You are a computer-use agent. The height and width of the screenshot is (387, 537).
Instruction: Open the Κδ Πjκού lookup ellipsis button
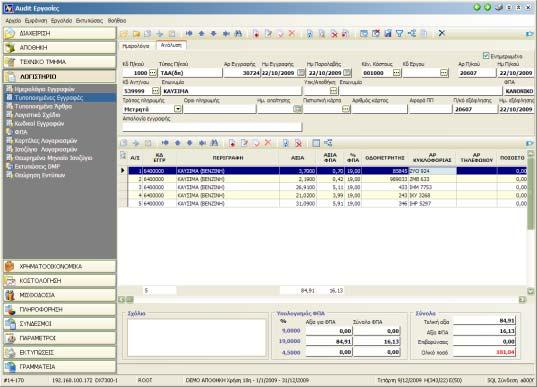(x=153, y=73)
